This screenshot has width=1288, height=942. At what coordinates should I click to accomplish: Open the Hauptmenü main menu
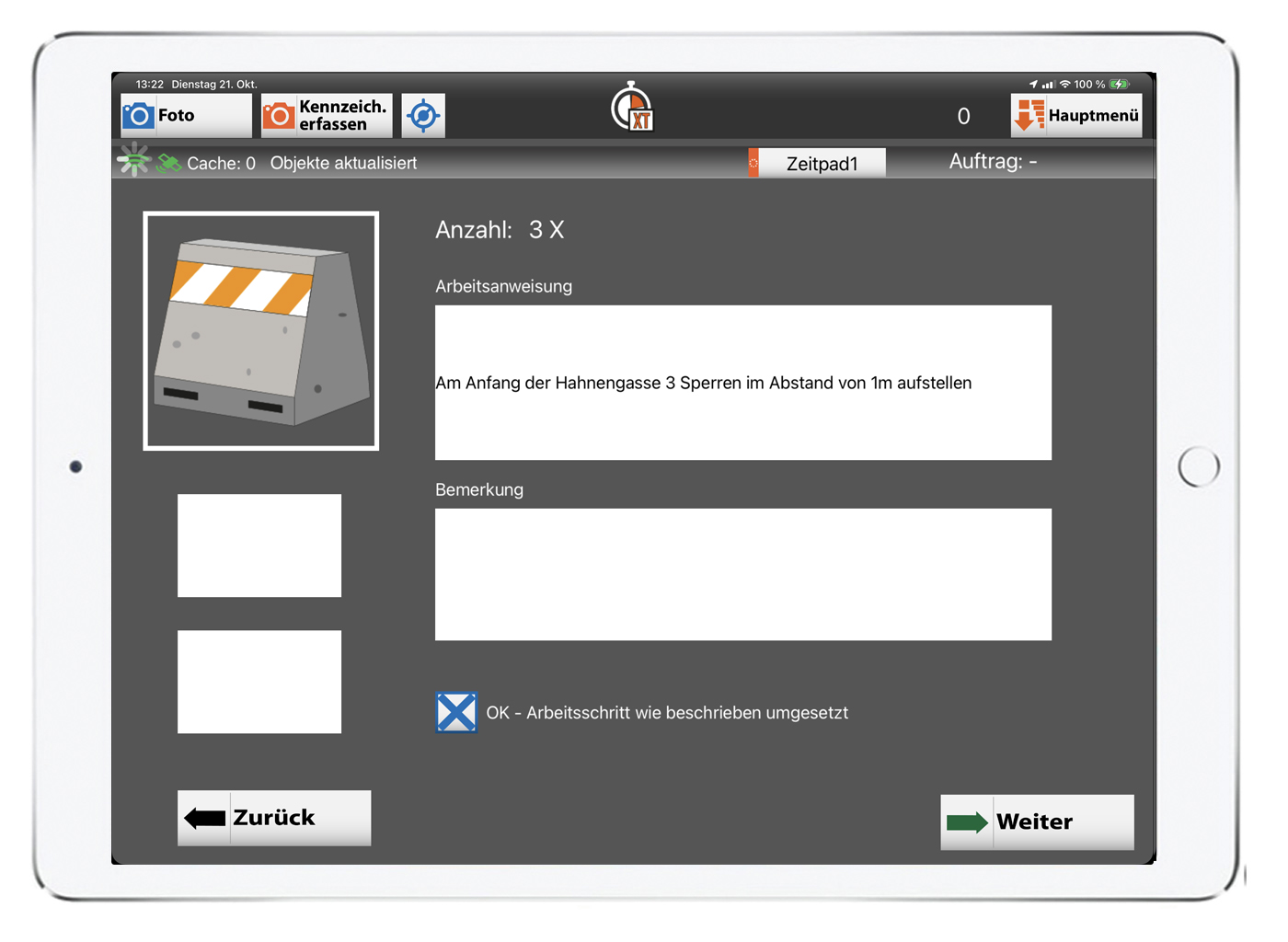[1075, 116]
